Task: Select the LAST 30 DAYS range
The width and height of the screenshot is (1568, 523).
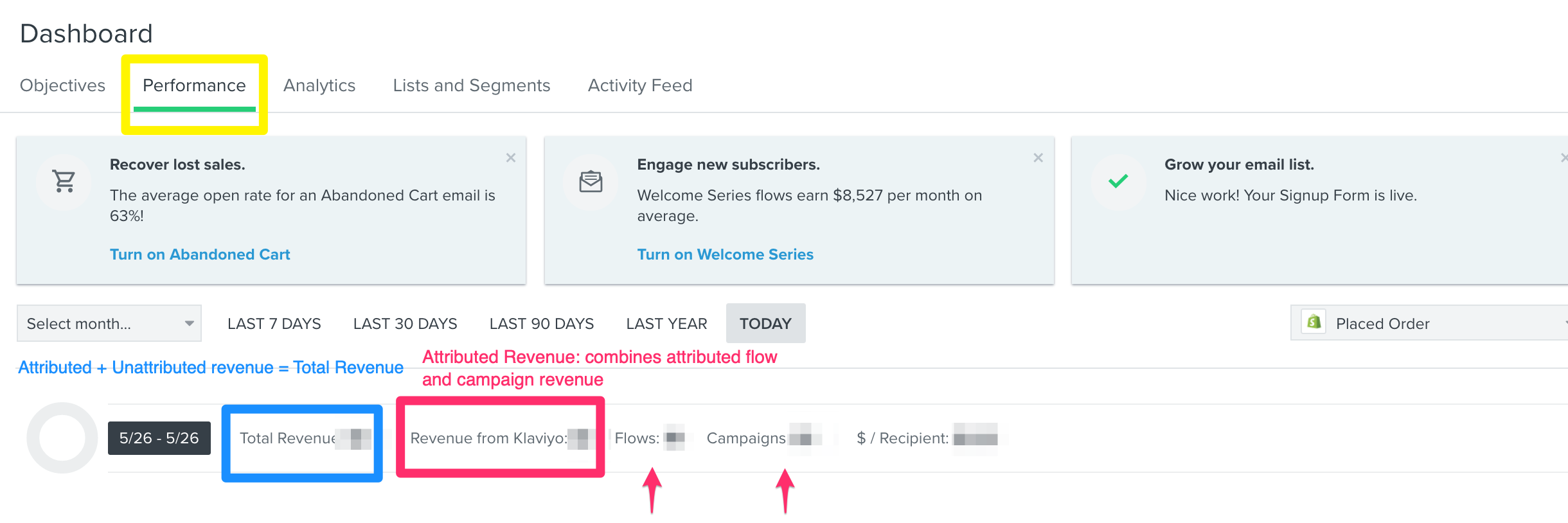Action: [x=405, y=324]
